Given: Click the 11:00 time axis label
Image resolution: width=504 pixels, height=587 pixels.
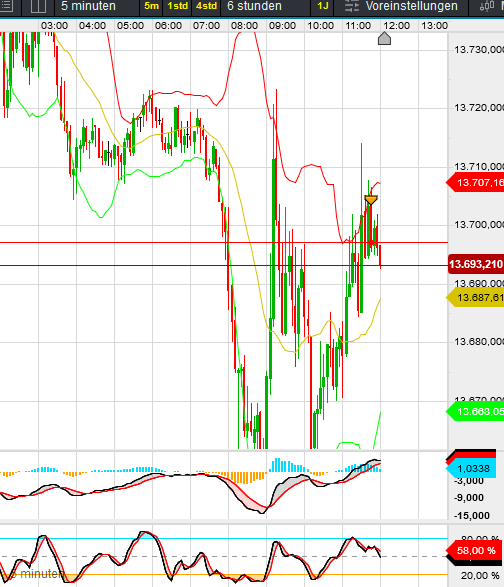Looking at the screenshot, I should [x=358, y=26].
